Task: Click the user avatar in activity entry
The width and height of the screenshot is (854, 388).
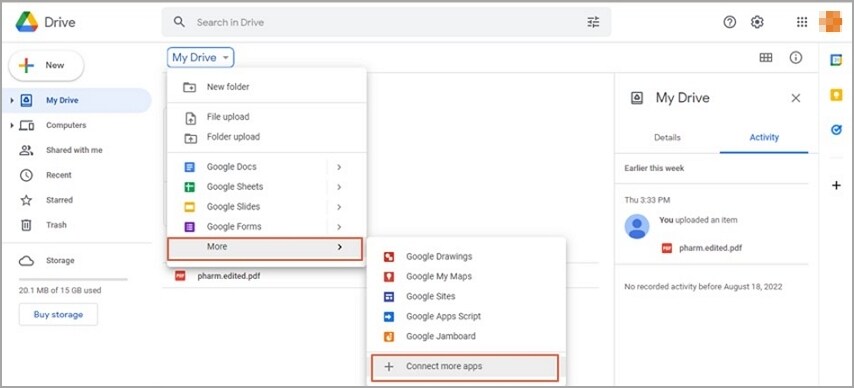Action: (637, 226)
